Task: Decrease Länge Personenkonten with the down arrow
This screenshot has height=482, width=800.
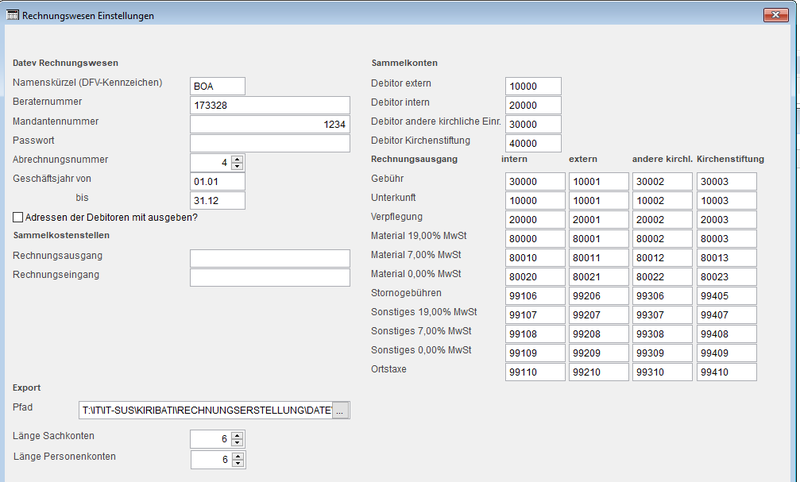Action: [x=238, y=463]
